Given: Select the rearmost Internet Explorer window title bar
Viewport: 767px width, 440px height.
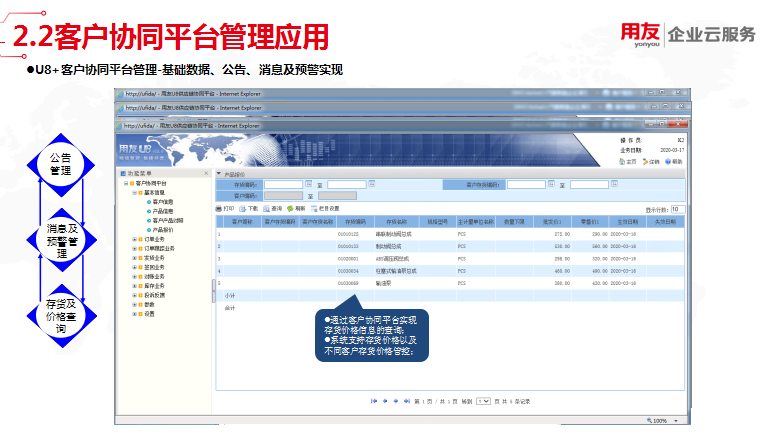Looking at the screenshot, I should tap(401, 93).
